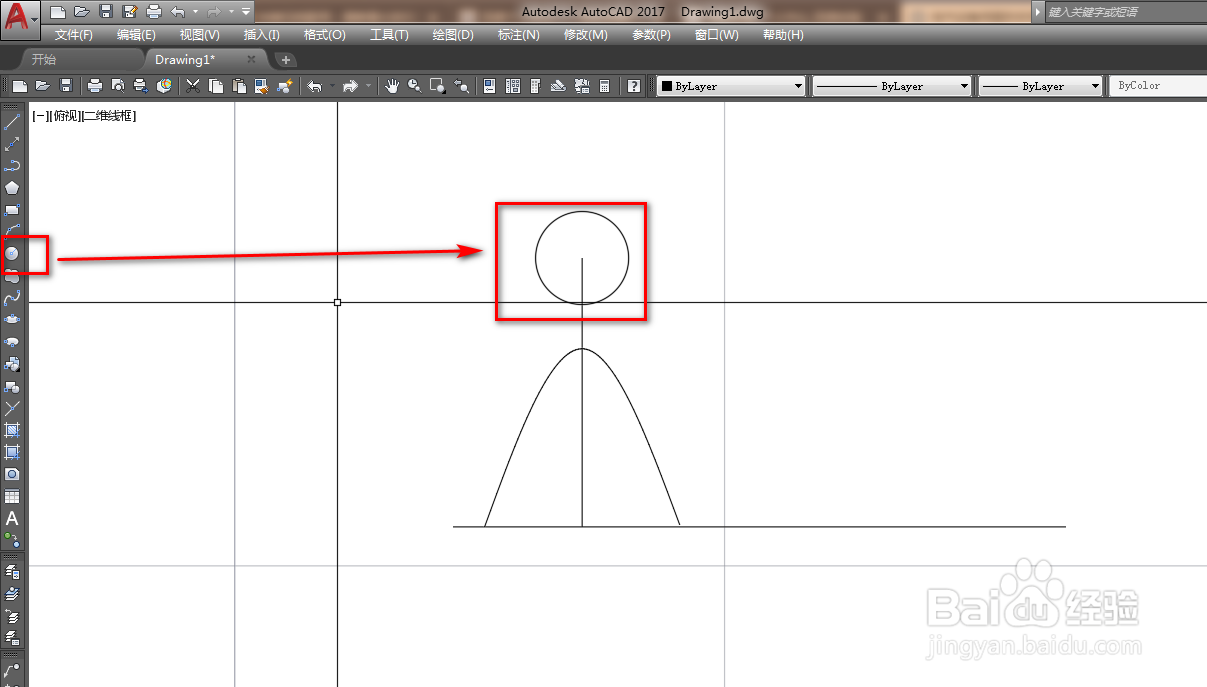This screenshot has height=687, width=1207.
Task: Expand undo history arrow in standard toolbar
Action: pos(331,86)
